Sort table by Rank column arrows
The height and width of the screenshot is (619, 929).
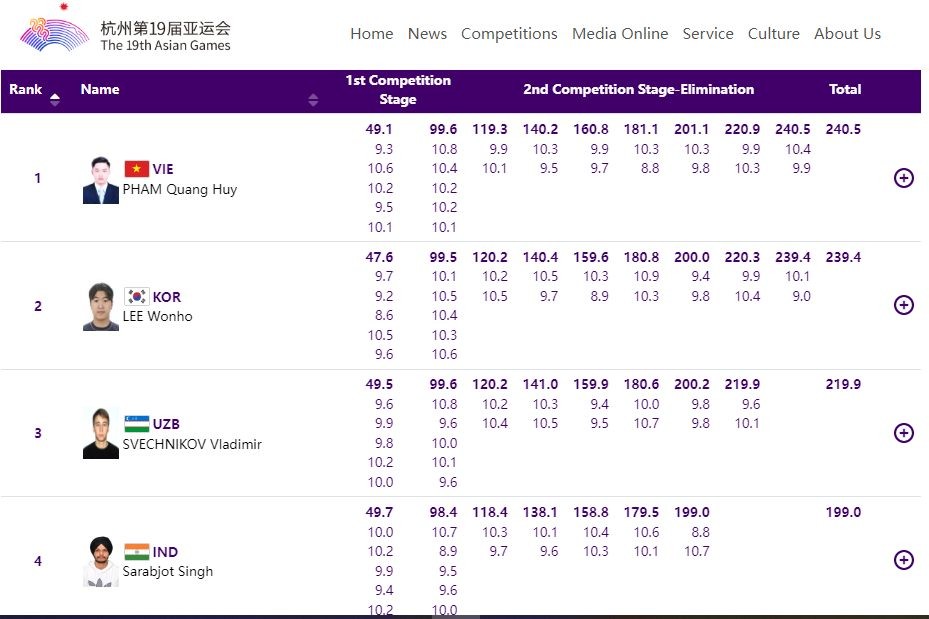[55, 98]
